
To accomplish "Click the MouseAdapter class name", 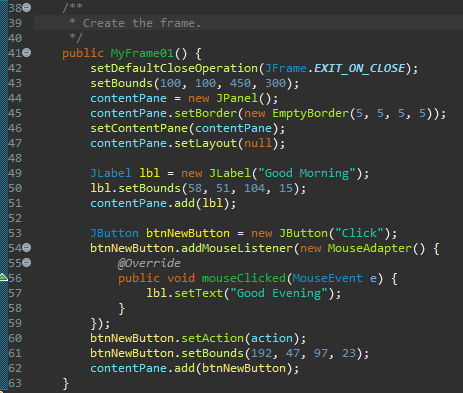I will [x=370, y=248].
